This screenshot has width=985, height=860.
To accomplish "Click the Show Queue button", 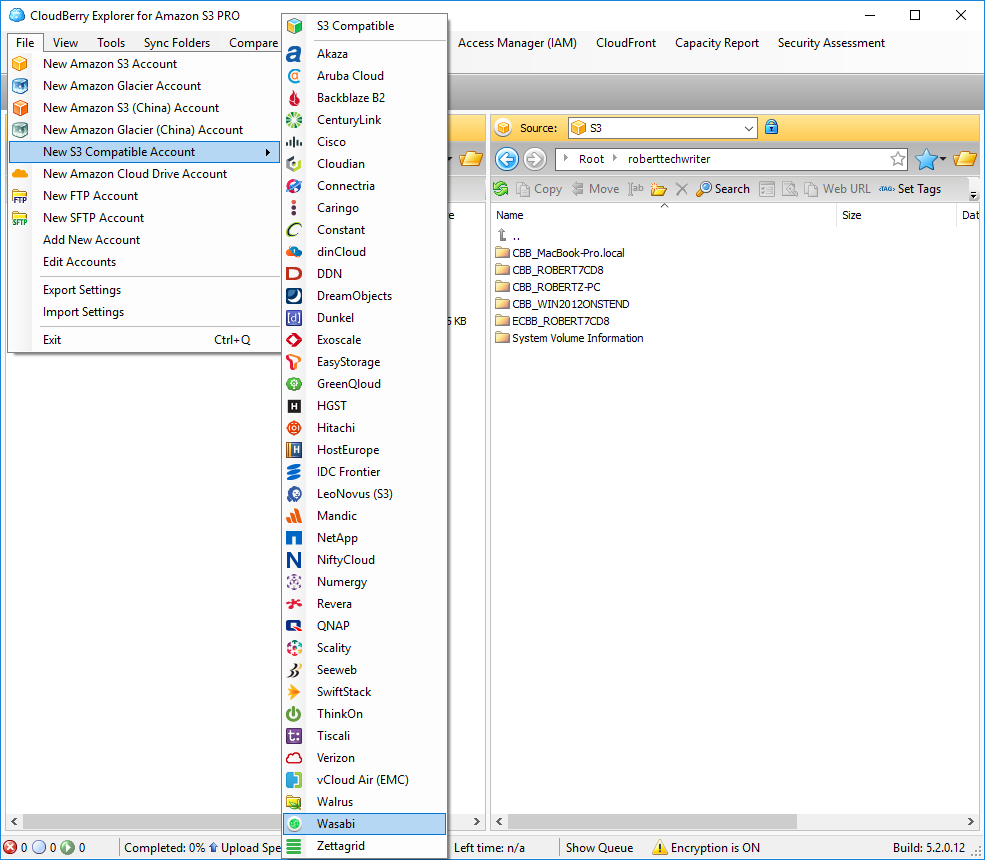I will pyautogui.click(x=599, y=847).
